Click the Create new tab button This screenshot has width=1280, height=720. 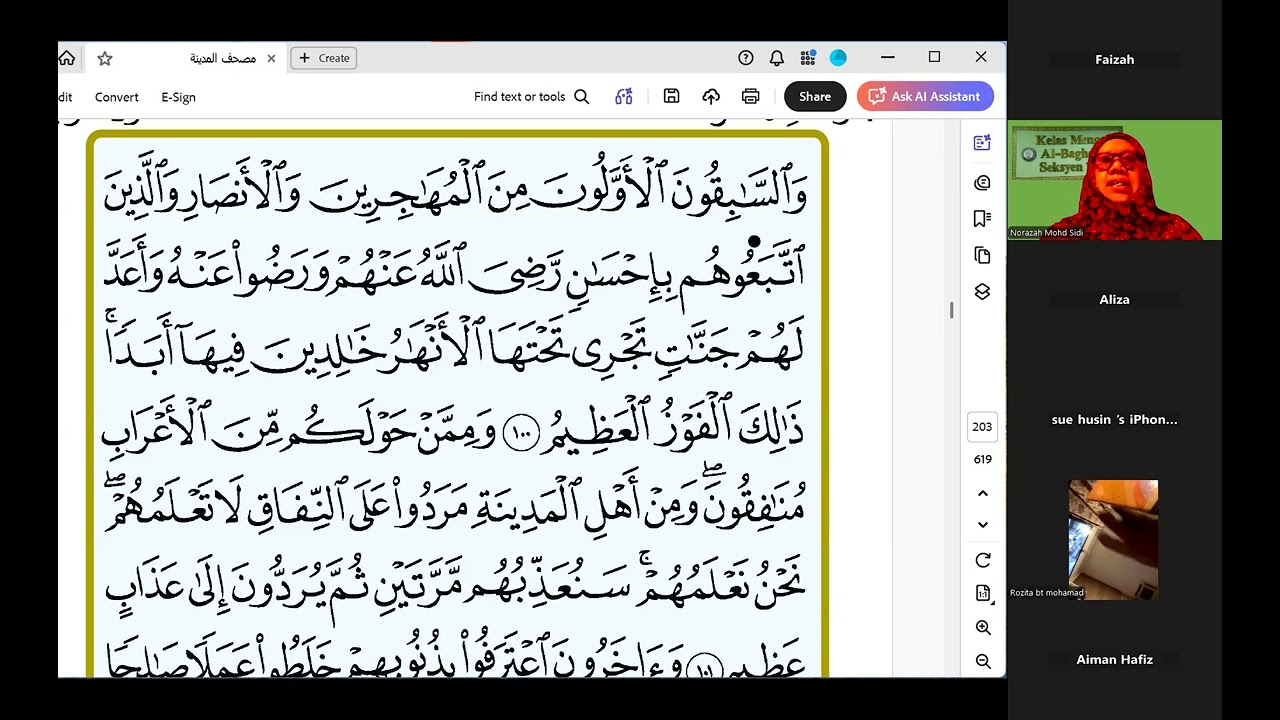[324, 58]
